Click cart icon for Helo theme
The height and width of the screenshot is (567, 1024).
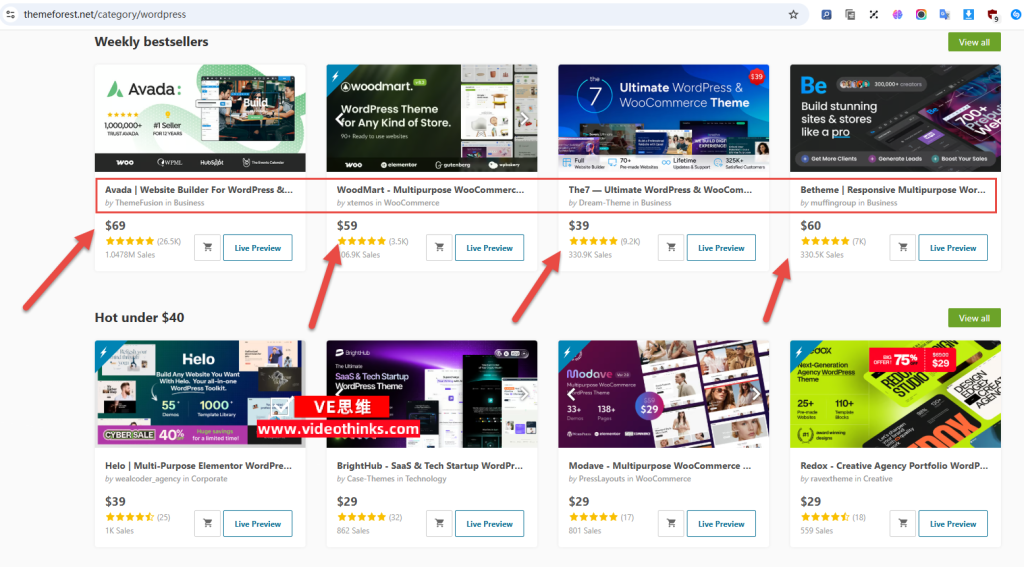207,523
